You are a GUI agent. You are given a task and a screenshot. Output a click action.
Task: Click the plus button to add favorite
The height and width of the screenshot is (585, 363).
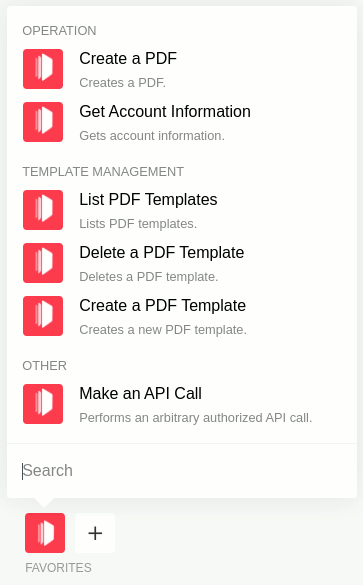tap(95, 533)
